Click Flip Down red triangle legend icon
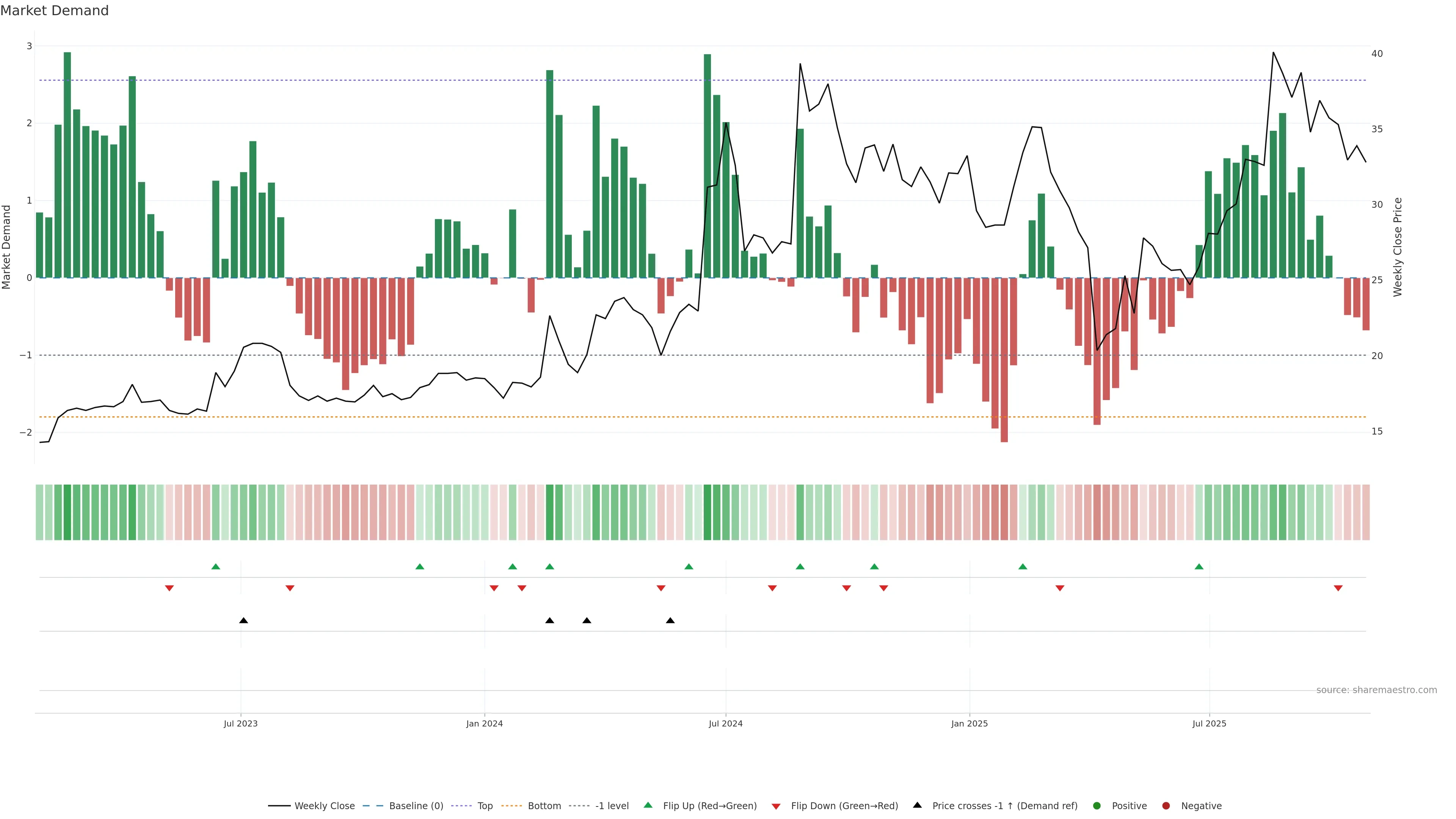The width and height of the screenshot is (1456, 819). 776,806
